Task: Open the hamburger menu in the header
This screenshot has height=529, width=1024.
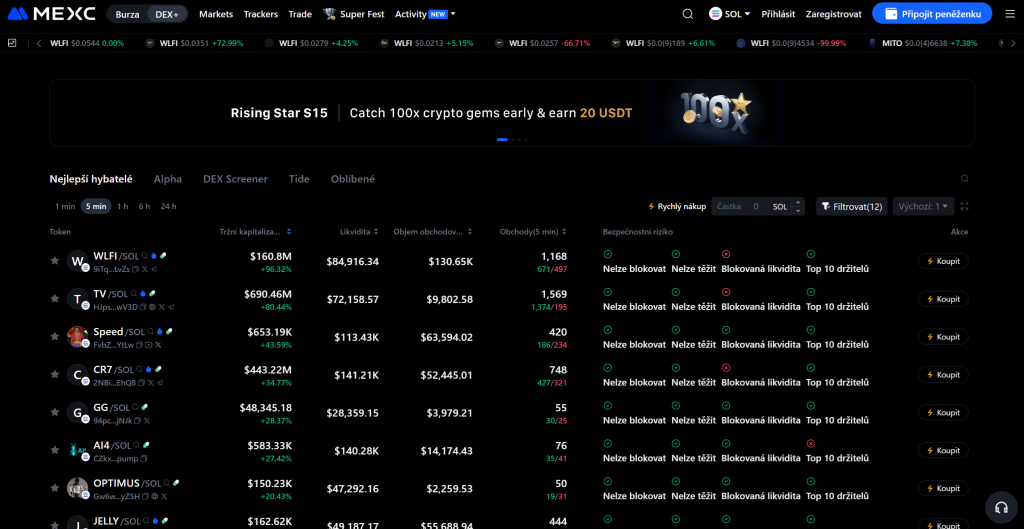Action: pyautogui.click(x=1010, y=14)
